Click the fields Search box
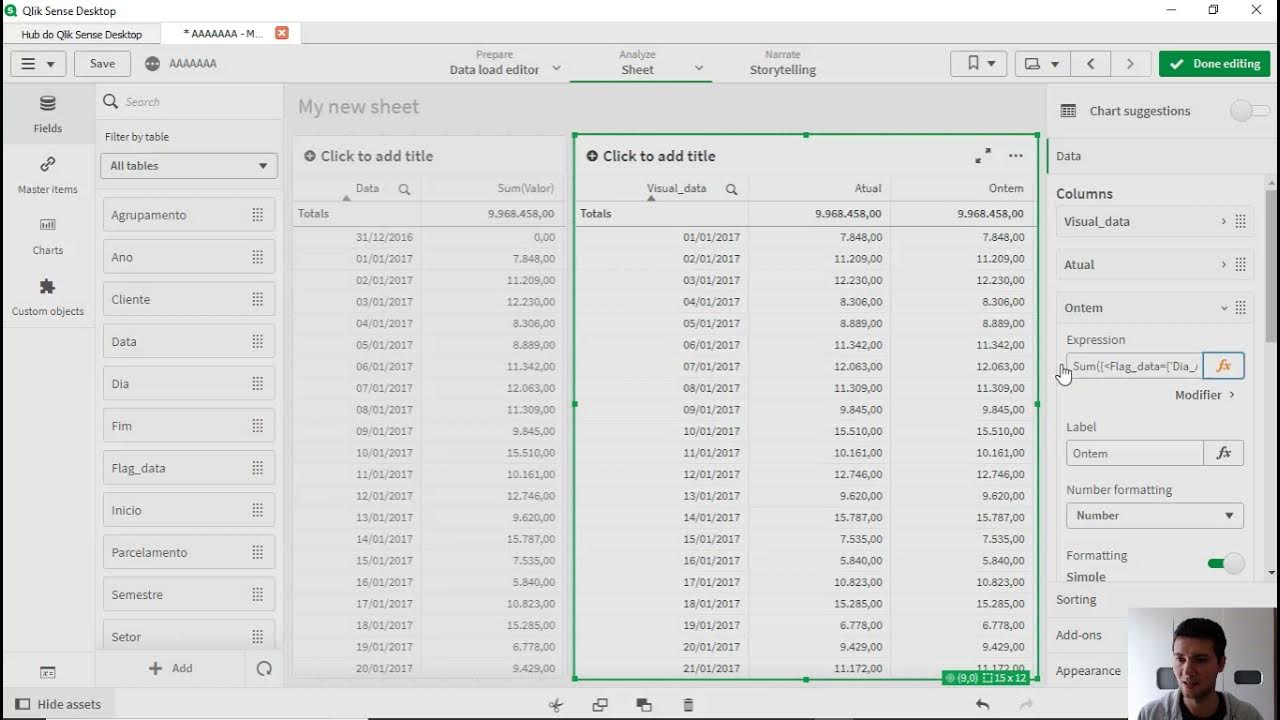This screenshot has width=1280, height=720. pyautogui.click(x=189, y=102)
